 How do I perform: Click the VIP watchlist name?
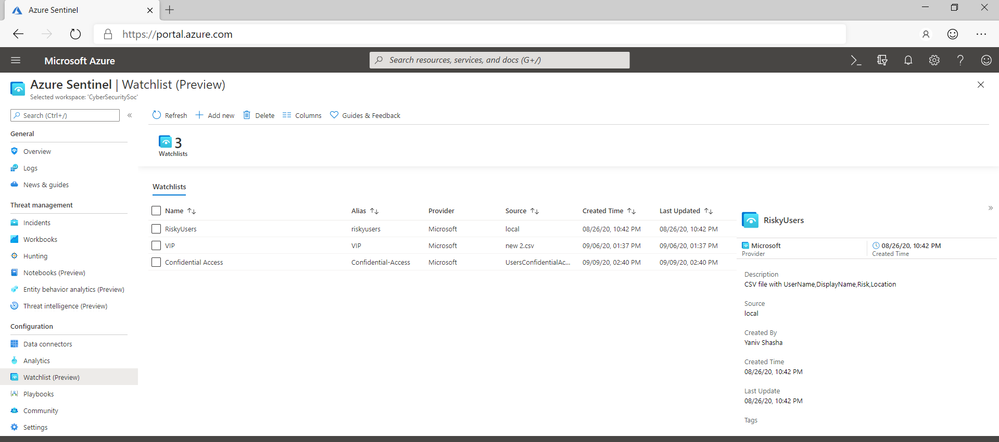pos(169,245)
